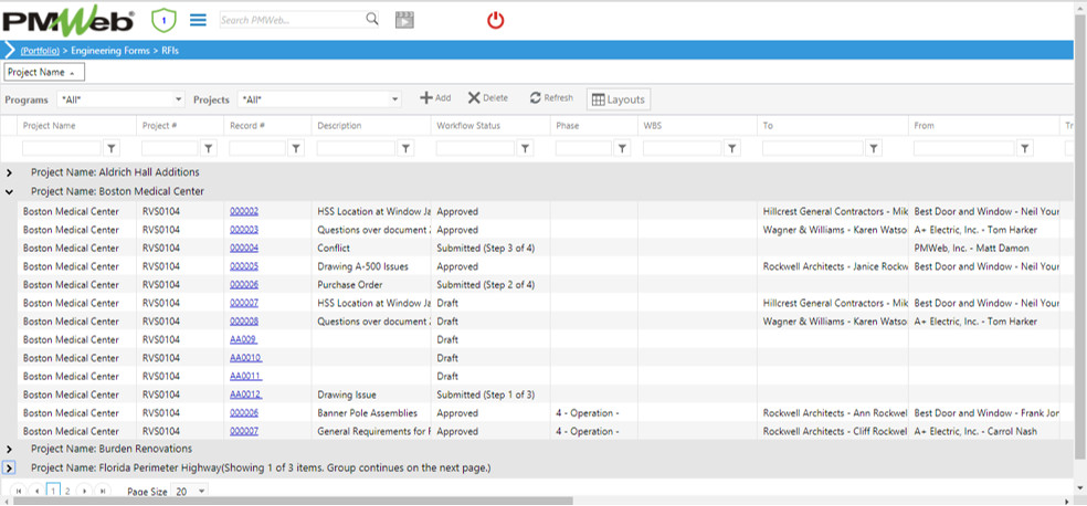This screenshot has height=506, width=1087.
Task: Open record AA0010 link
Action: (246, 358)
